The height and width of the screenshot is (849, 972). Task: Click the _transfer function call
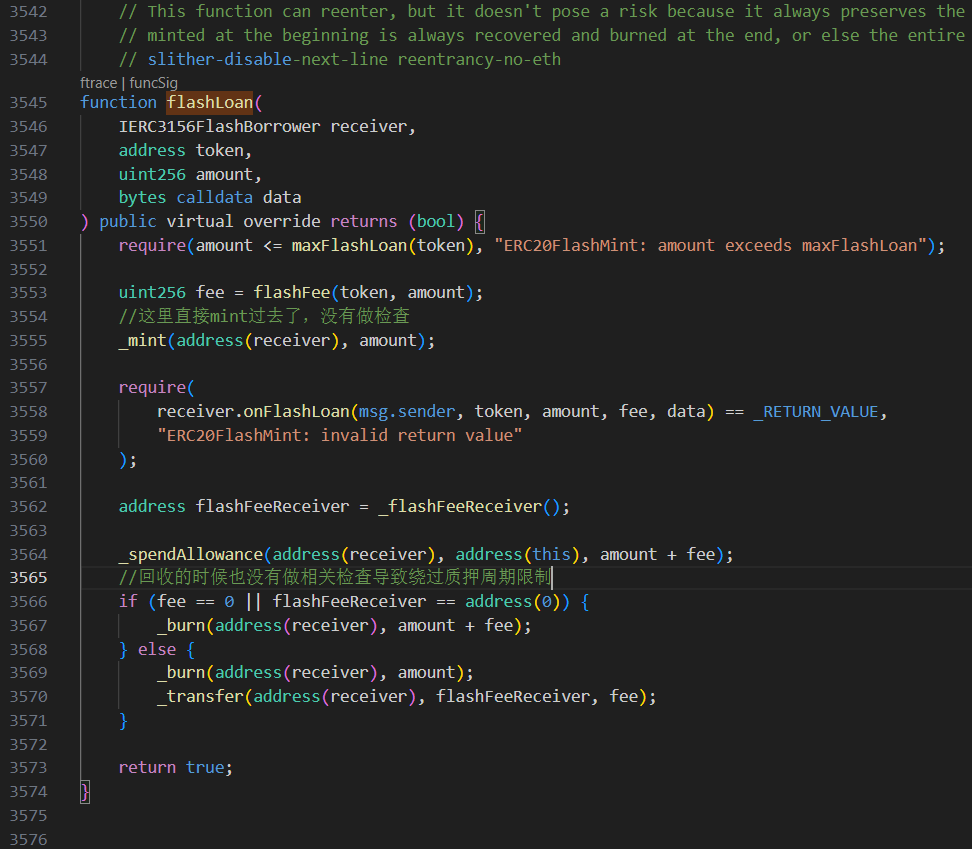coord(200,697)
